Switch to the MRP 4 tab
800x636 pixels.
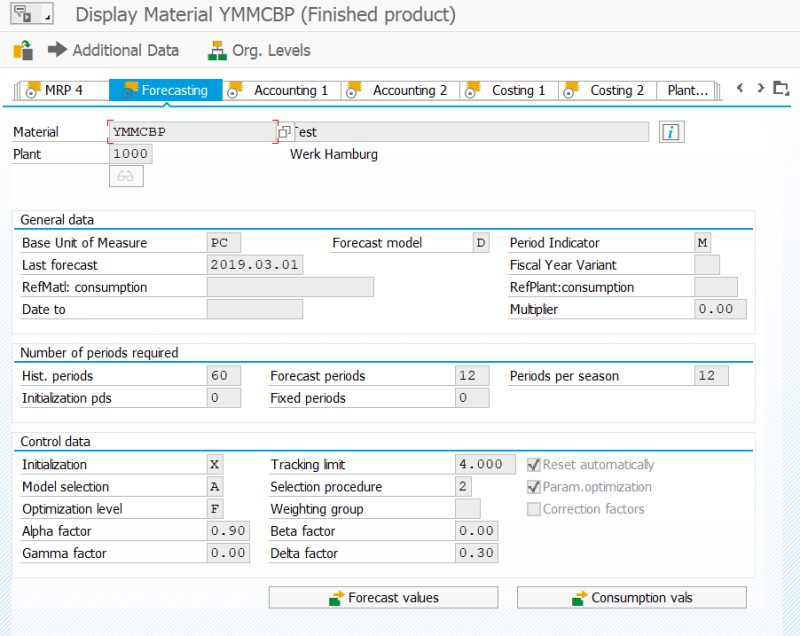62,90
